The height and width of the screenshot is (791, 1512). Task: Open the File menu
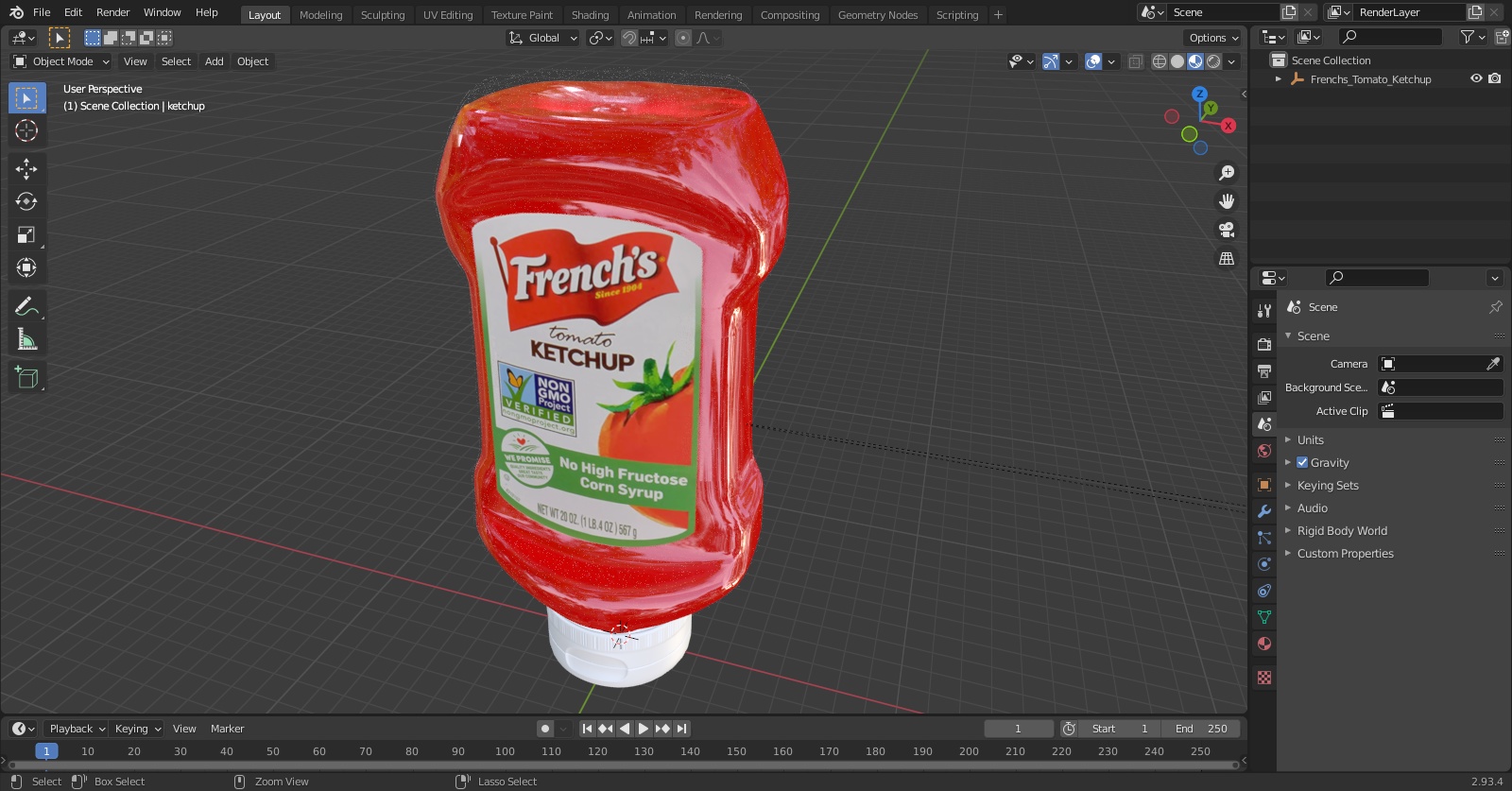click(42, 12)
